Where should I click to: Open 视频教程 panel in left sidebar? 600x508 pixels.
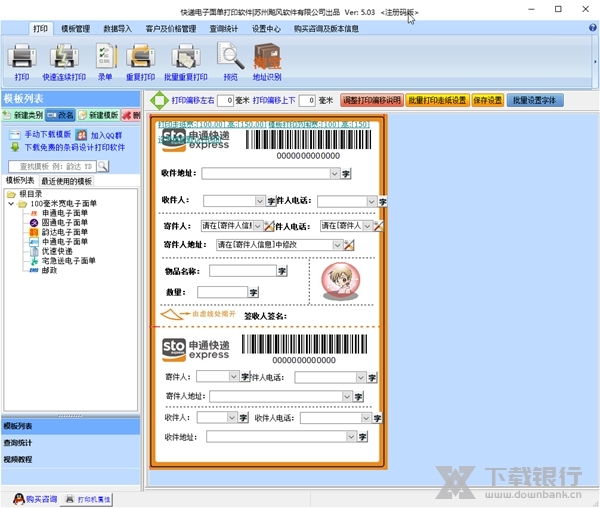(x=71, y=459)
